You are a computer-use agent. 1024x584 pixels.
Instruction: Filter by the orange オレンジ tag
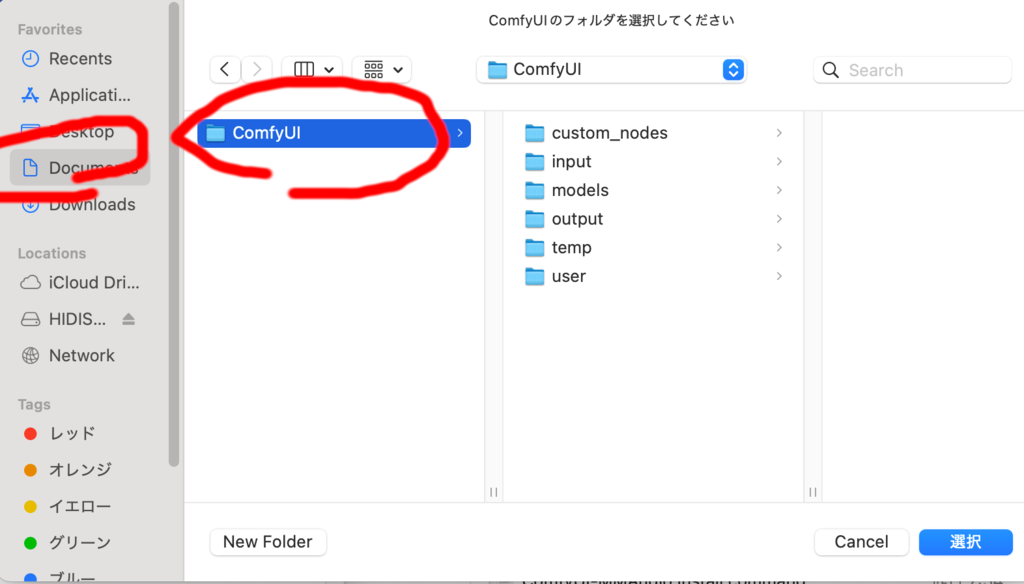tap(80, 470)
